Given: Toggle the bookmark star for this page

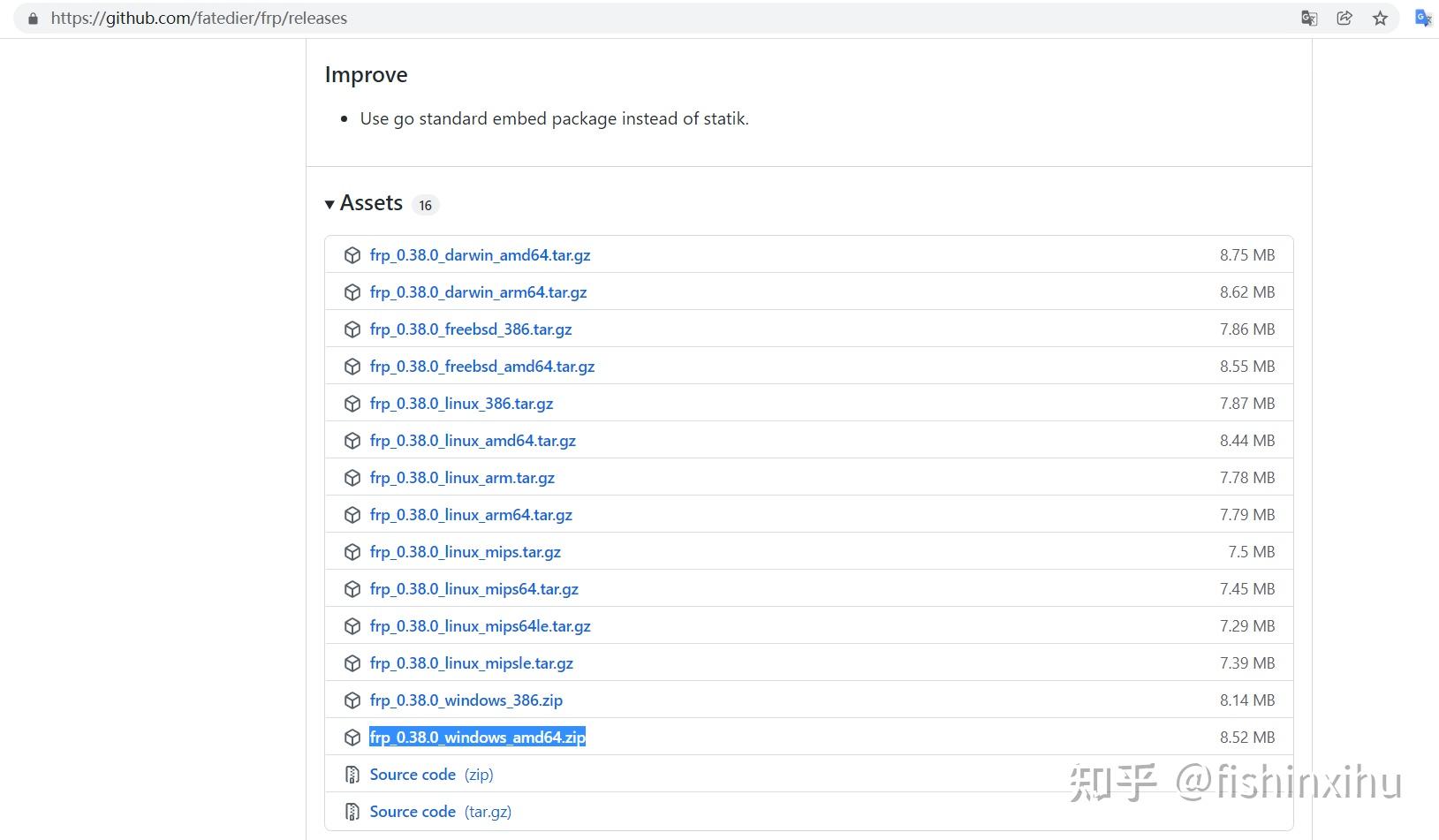Looking at the screenshot, I should click(1380, 18).
